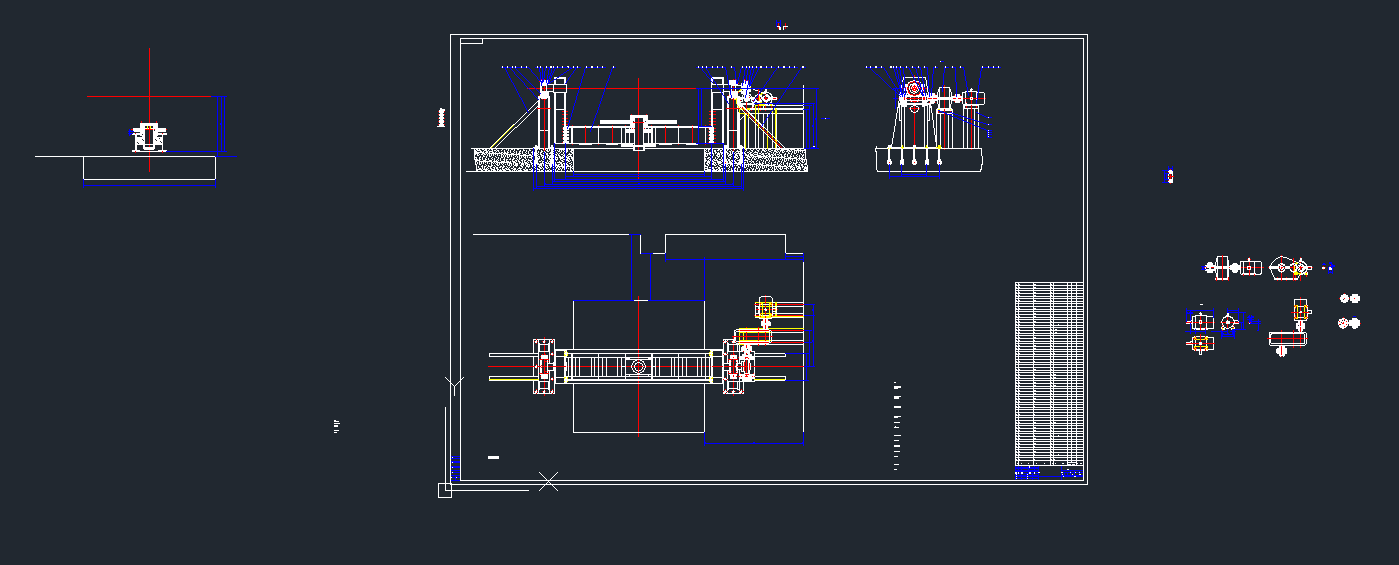The width and height of the screenshot is (1399, 565).
Task: Click the vertical column of notes text
Action: [897, 426]
